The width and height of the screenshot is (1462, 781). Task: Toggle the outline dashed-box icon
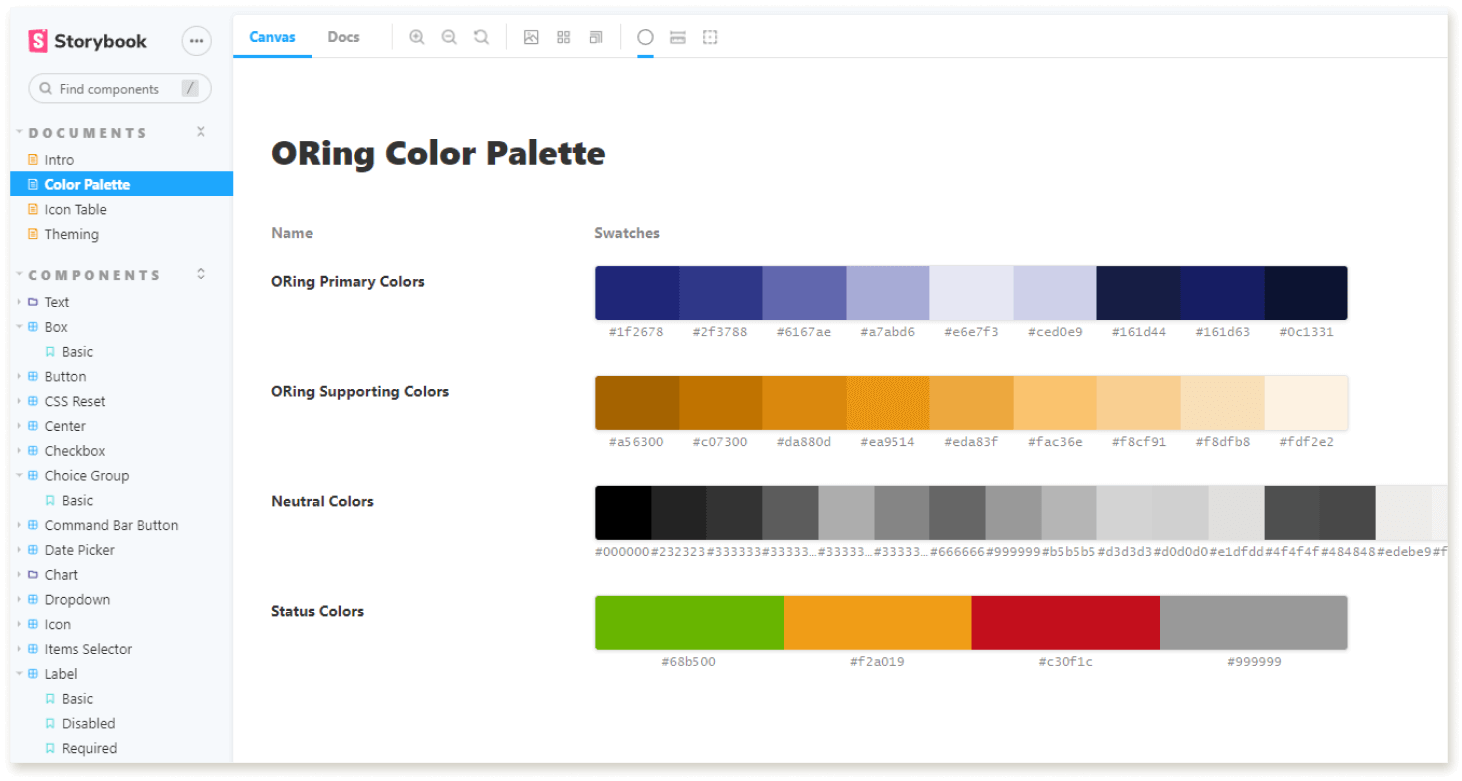[x=710, y=37]
